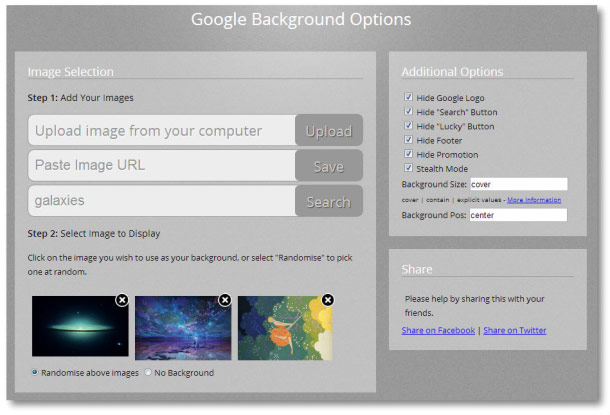610x415 pixels.
Task: Remove the galaxy disc image thumbnail
Action: 122,300
